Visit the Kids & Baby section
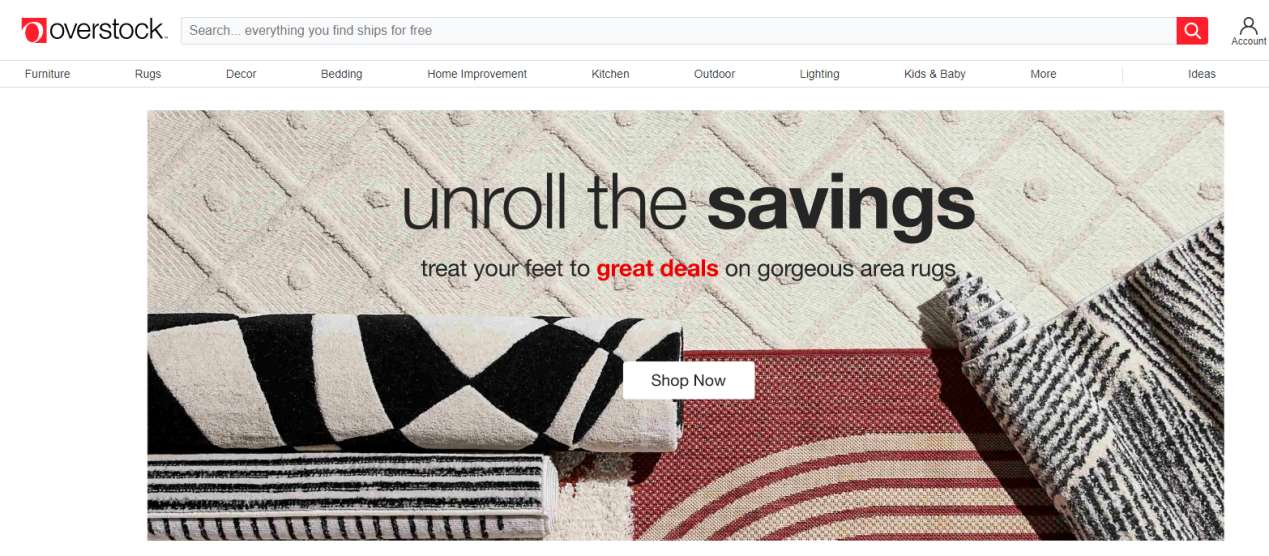This screenshot has height=556, width=1269. [935, 74]
